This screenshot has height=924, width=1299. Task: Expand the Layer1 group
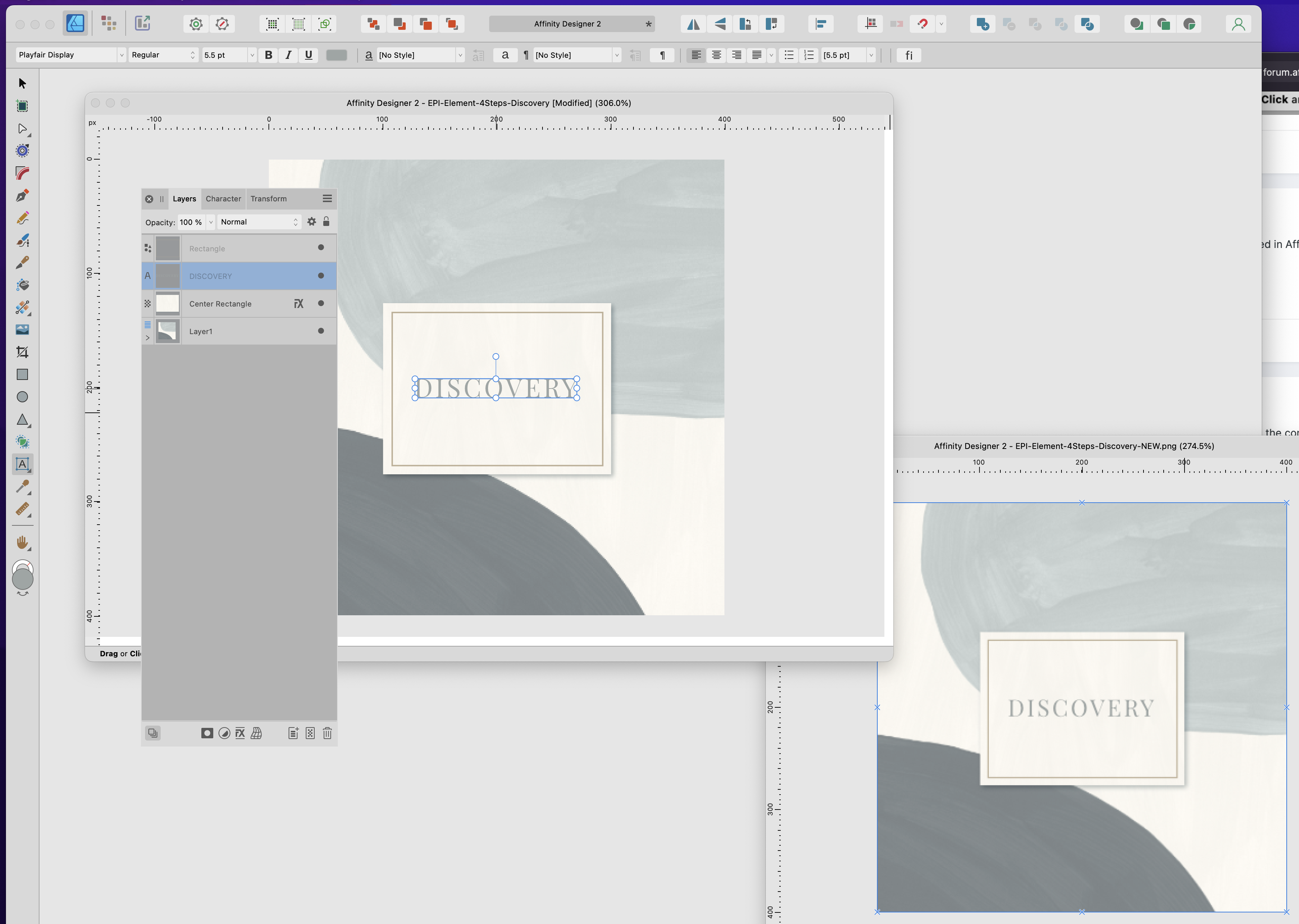tap(147, 338)
